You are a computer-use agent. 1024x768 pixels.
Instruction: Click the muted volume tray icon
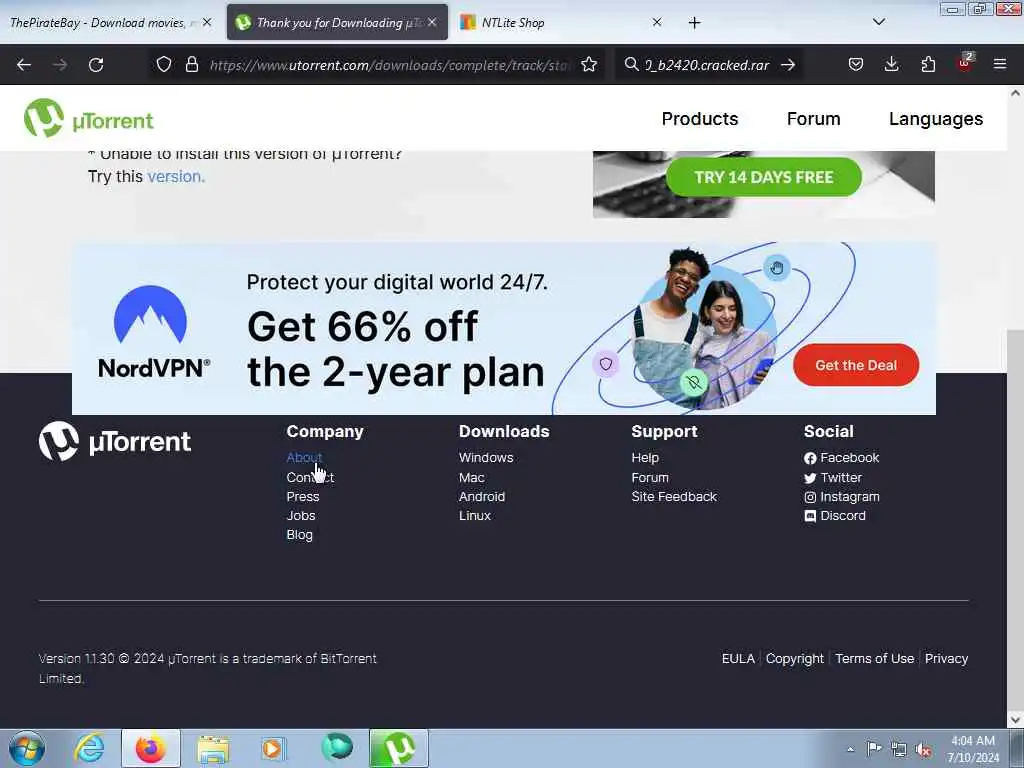[x=923, y=750]
